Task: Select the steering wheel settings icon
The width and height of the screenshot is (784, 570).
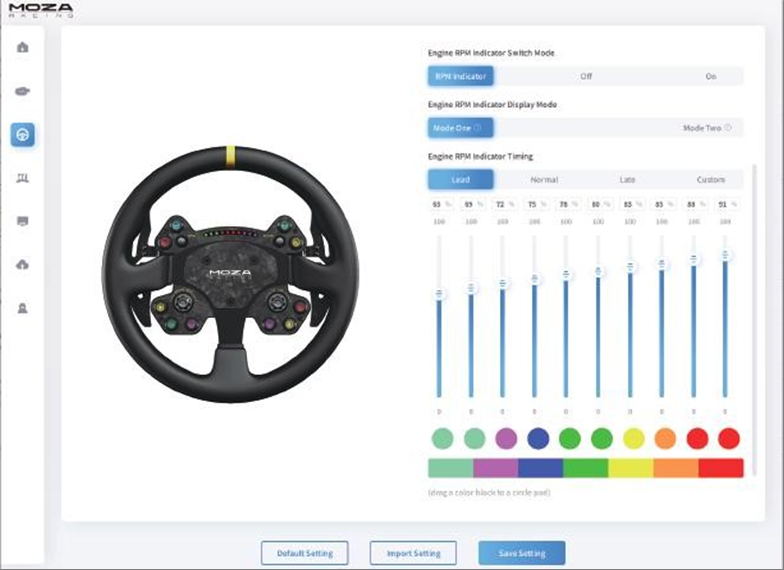Action: click(22, 134)
